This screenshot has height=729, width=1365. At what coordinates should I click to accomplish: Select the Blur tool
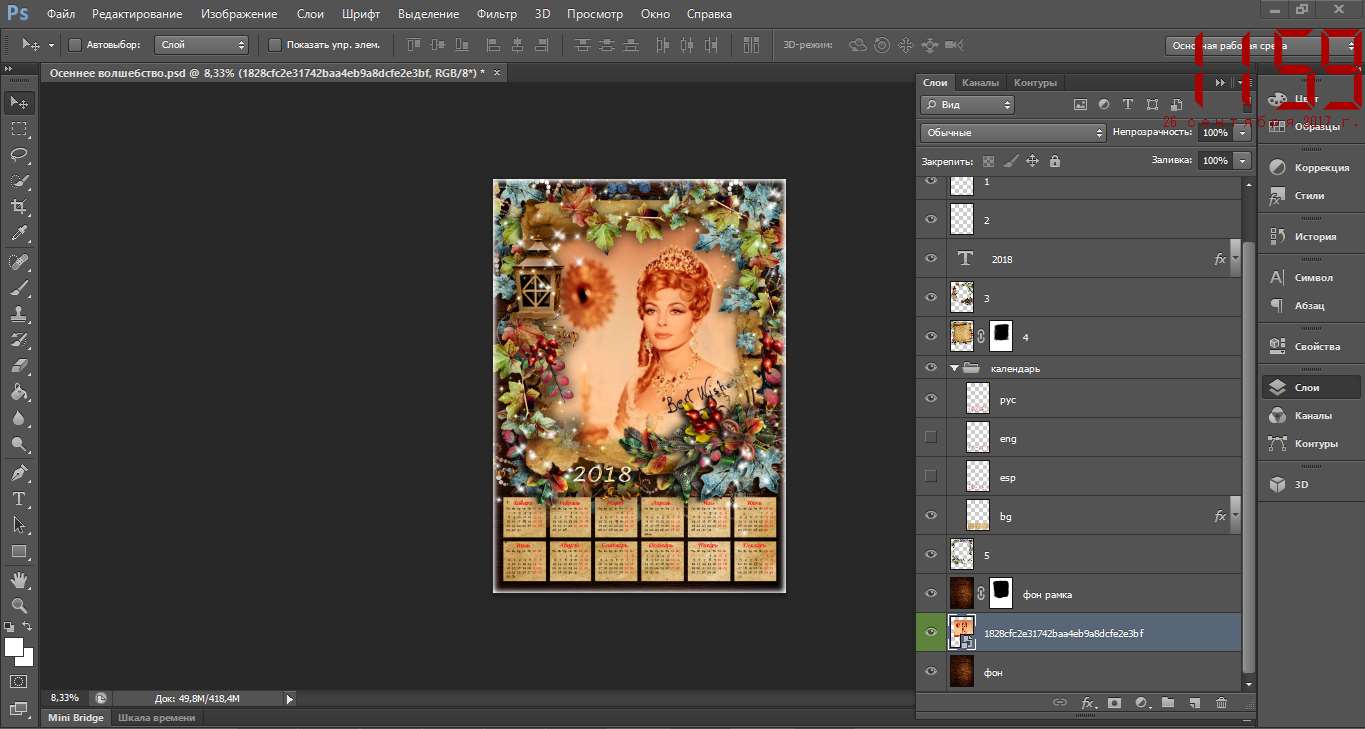click(x=19, y=419)
